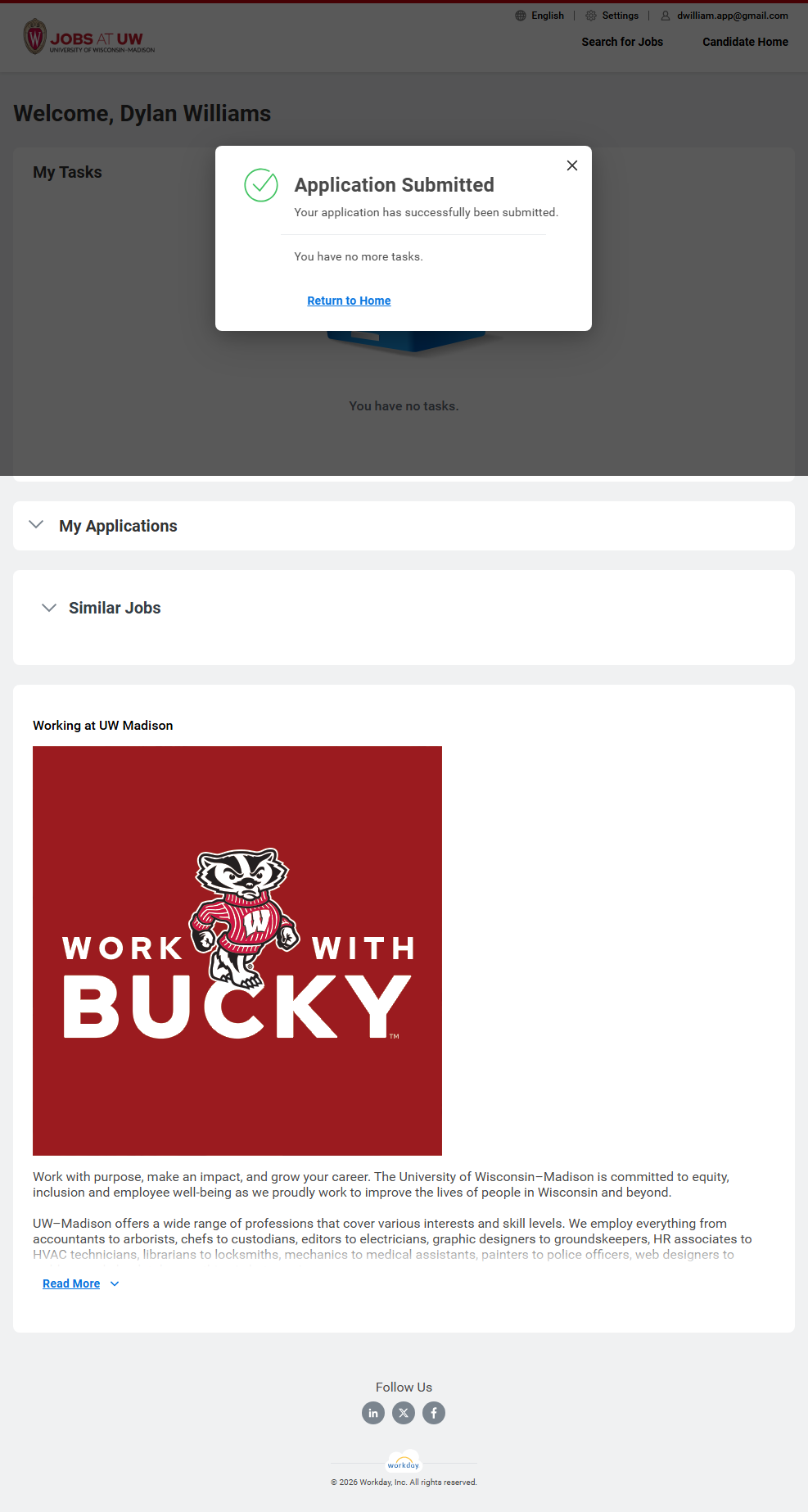Click the Work With Bucky image
This screenshot has width=808, height=1512.
tap(237, 951)
